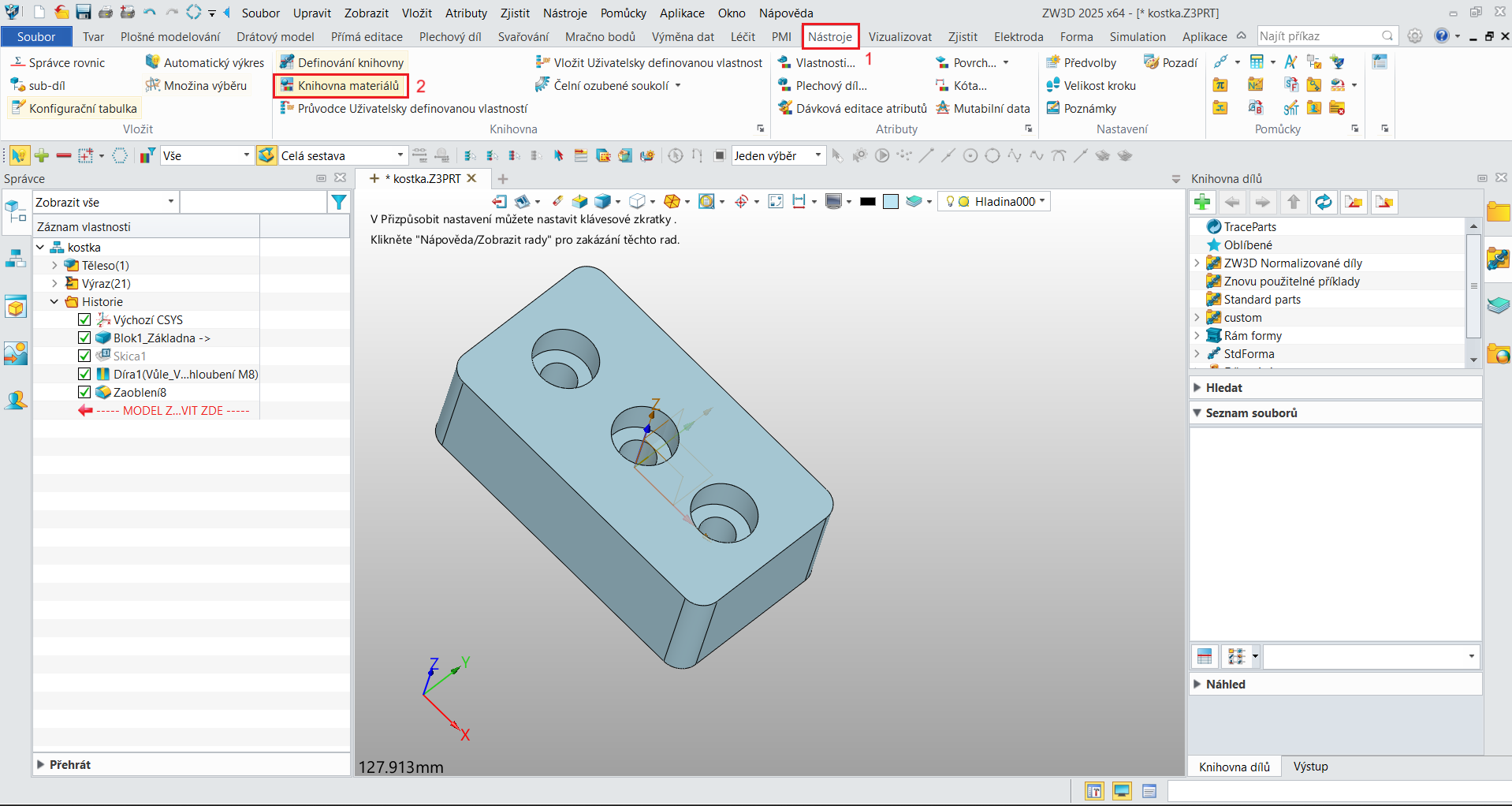
Task: Open the Knihovna materiálů library
Action: (x=340, y=85)
